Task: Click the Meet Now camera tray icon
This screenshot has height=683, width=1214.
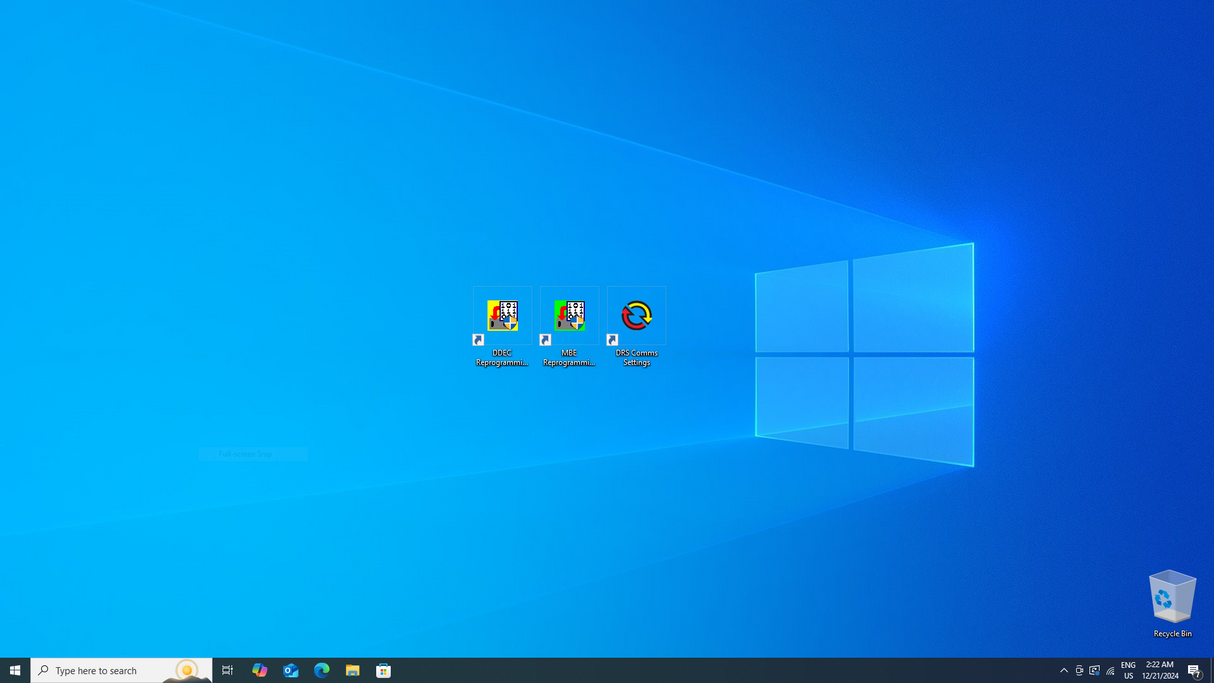Action: [x=1079, y=670]
